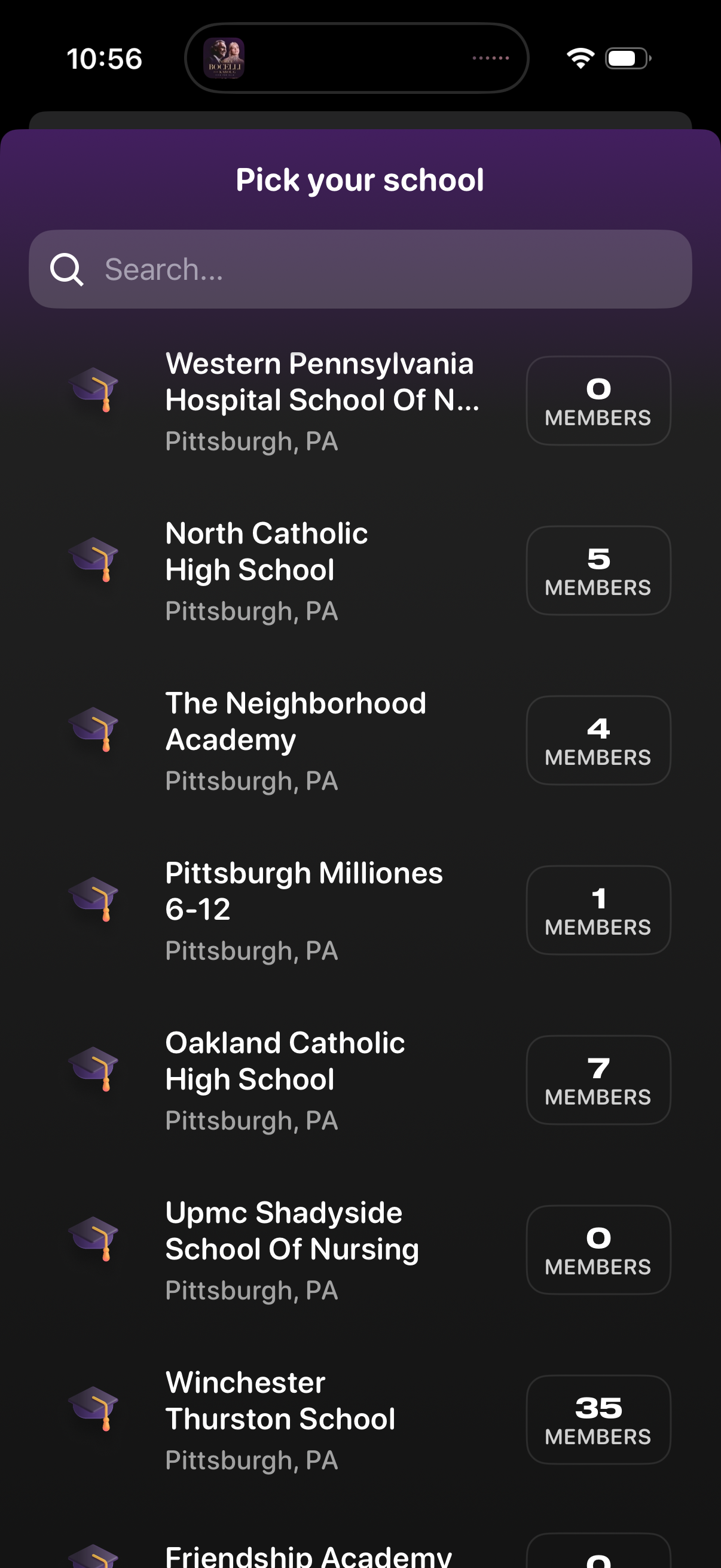721x1568 pixels.
Task: Tap the 5 Members badge
Action: pyautogui.click(x=598, y=571)
